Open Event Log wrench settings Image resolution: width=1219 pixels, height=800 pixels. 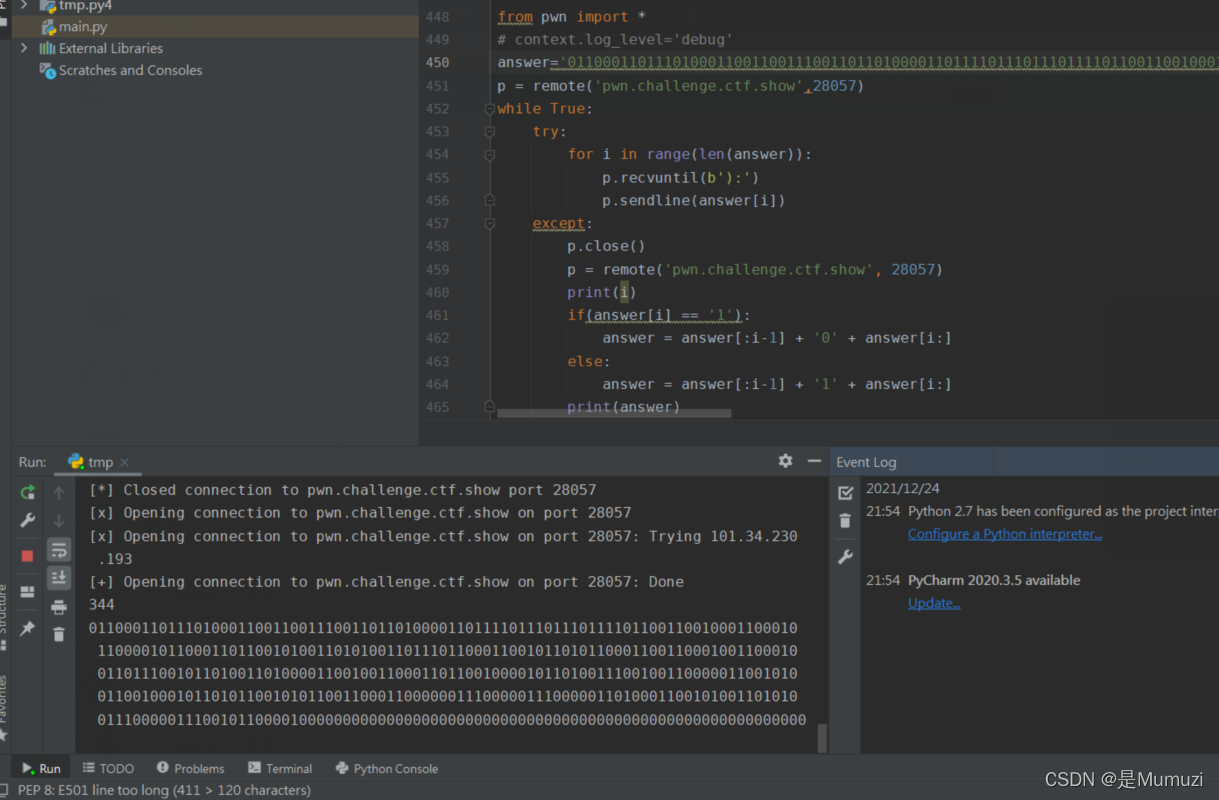pyautogui.click(x=845, y=557)
